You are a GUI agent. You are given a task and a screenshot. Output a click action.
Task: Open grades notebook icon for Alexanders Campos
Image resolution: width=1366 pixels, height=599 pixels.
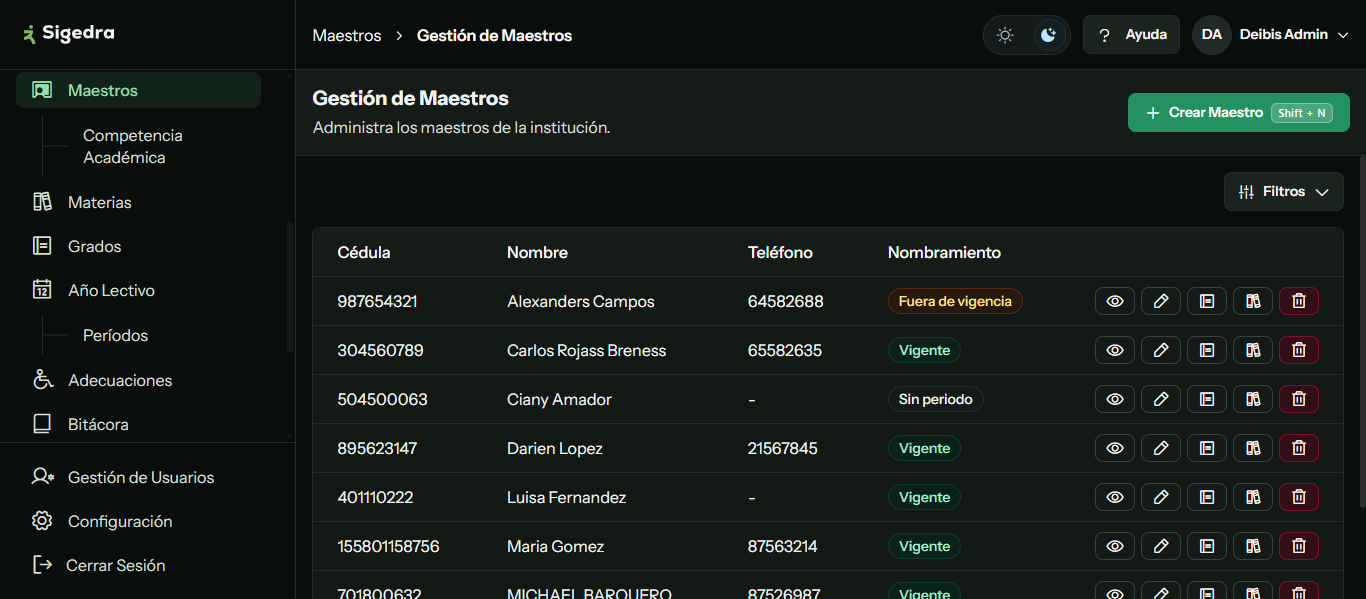click(x=1207, y=301)
